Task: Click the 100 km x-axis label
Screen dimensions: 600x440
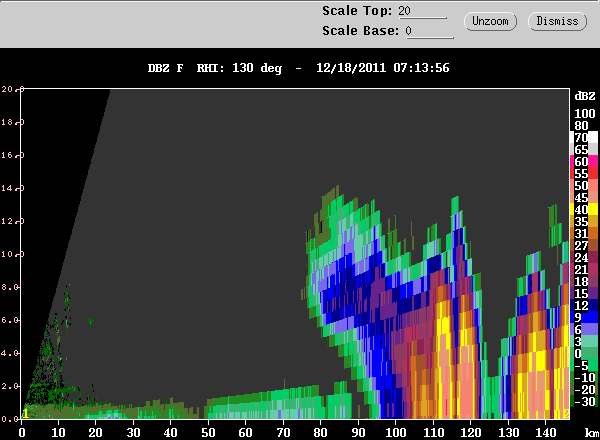Action: [395, 433]
